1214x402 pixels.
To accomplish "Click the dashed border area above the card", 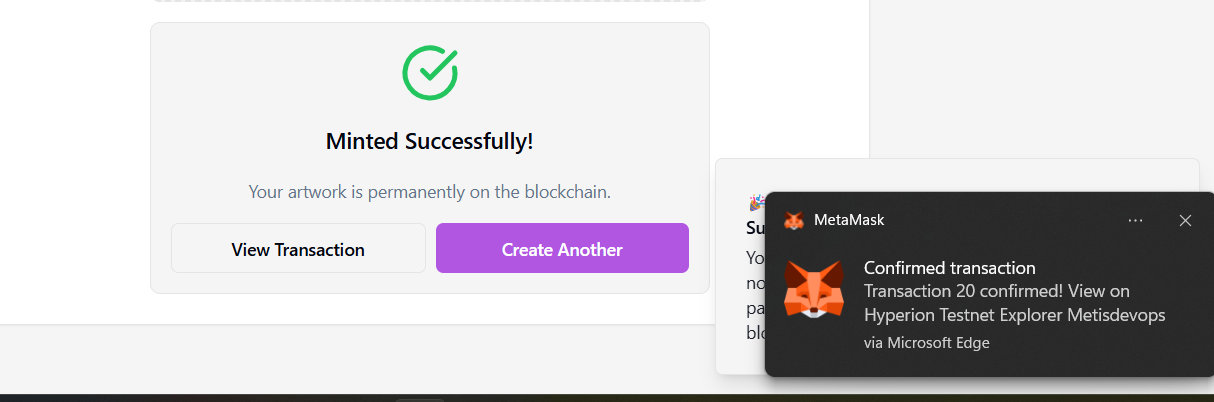I will tap(430, 1).
